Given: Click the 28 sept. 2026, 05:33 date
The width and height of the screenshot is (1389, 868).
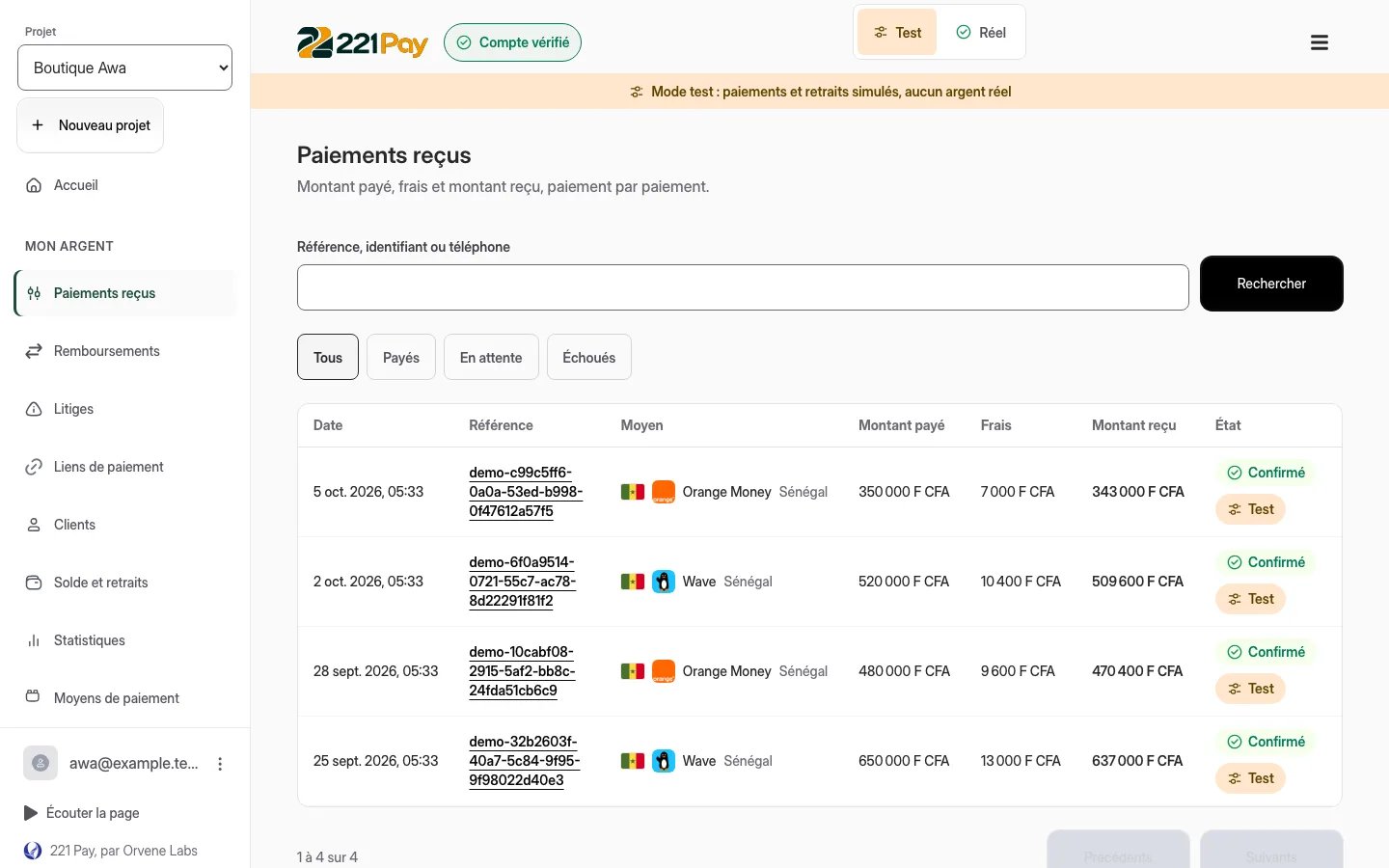Looking at the screenshot, I should pos(376,671).
